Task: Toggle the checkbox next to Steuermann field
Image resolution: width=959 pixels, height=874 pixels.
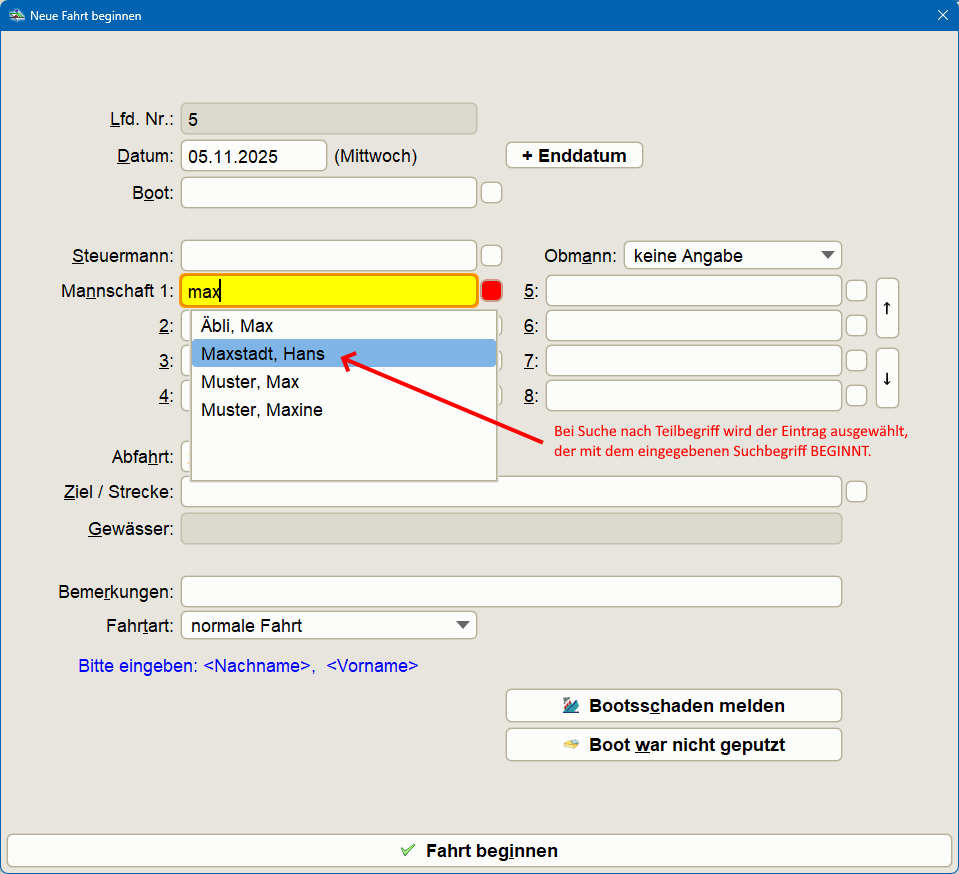Action: (x=491, y=255)
